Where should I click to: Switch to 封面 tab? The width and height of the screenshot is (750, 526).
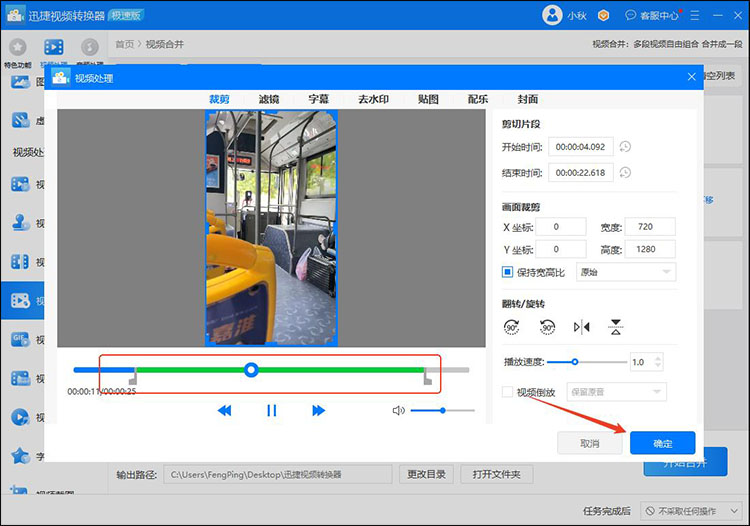[528, 99]
